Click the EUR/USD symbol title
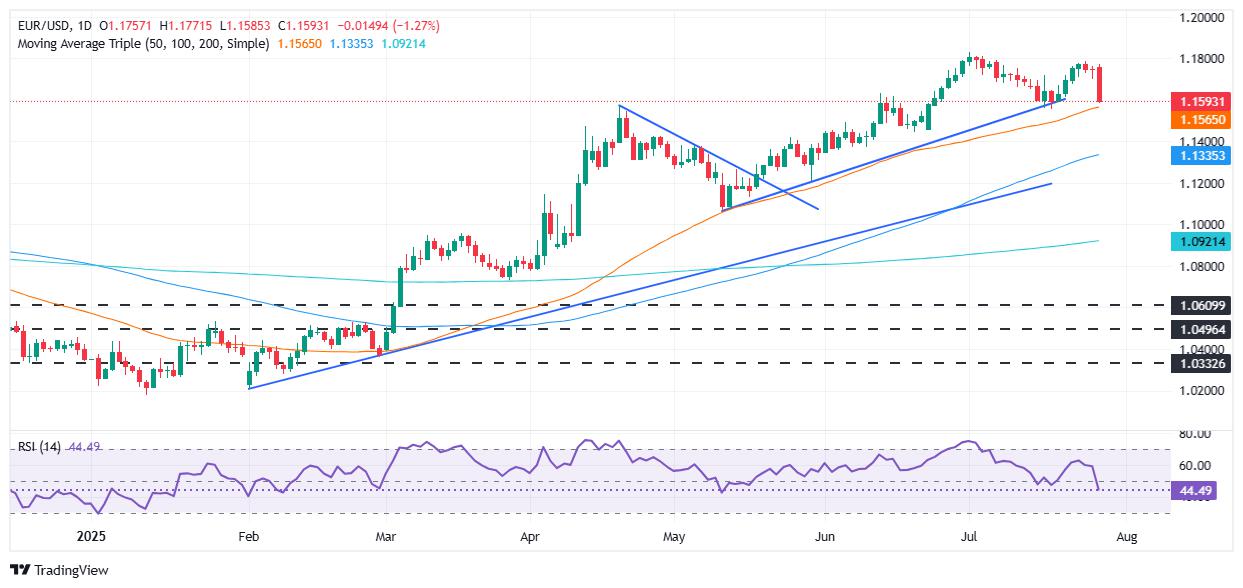1243x588 pixels. [x=44, y=25]
